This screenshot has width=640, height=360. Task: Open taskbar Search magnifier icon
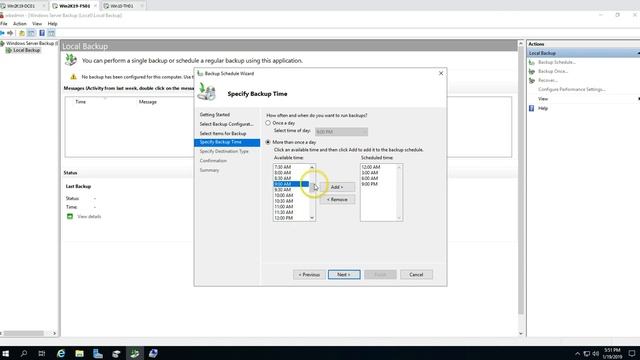[24, 353]
